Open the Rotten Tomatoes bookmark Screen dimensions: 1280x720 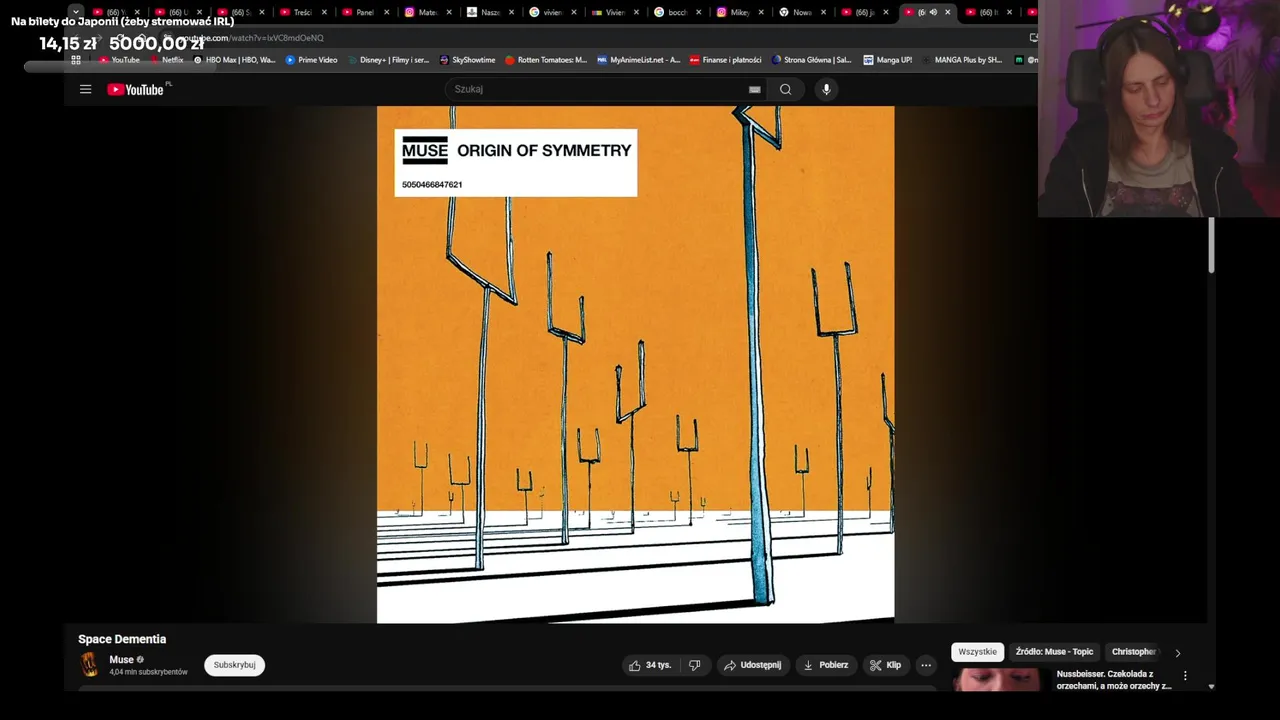tap(546, 60)
